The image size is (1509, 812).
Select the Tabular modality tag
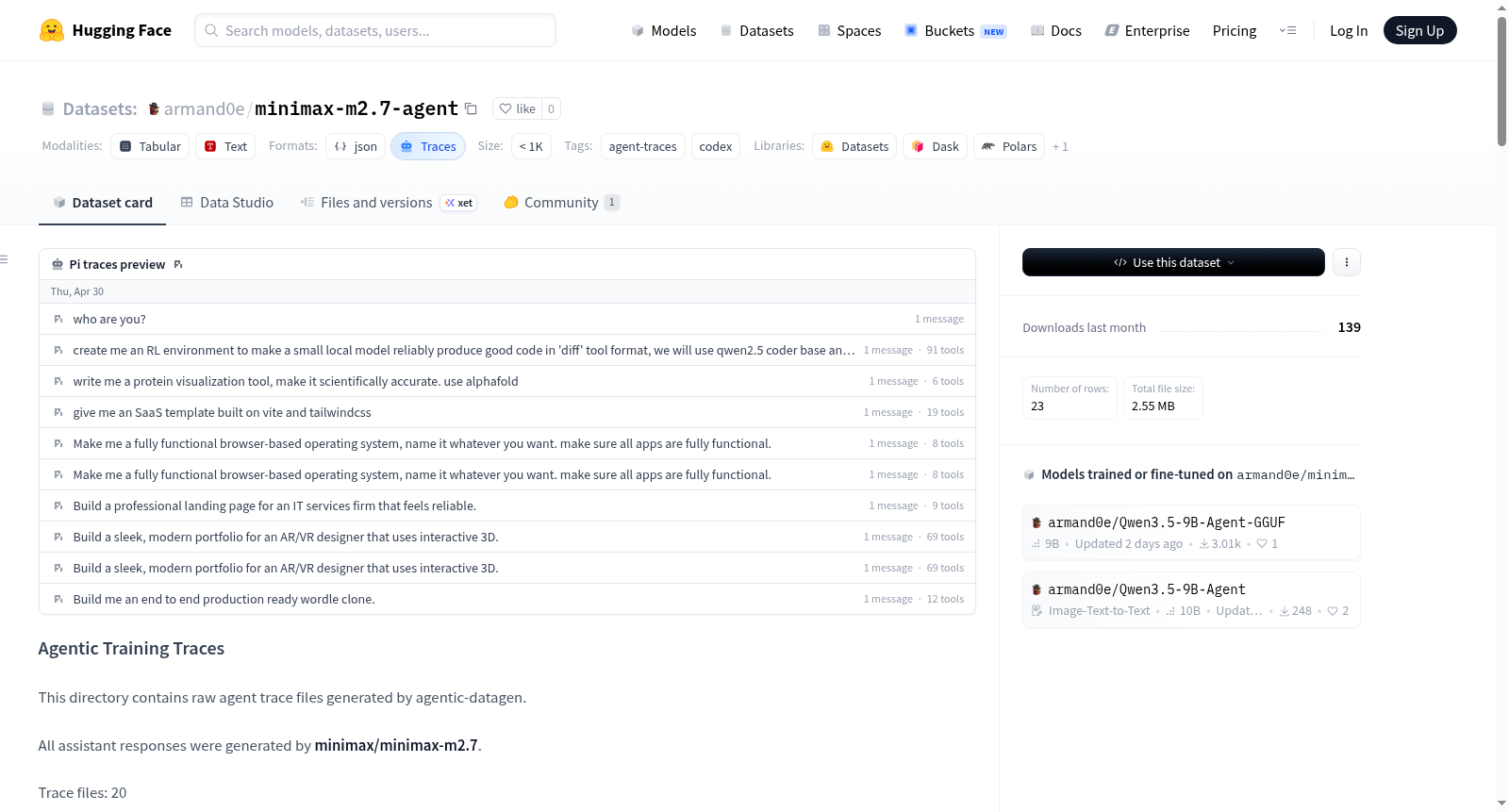click(x=150, y=146)
